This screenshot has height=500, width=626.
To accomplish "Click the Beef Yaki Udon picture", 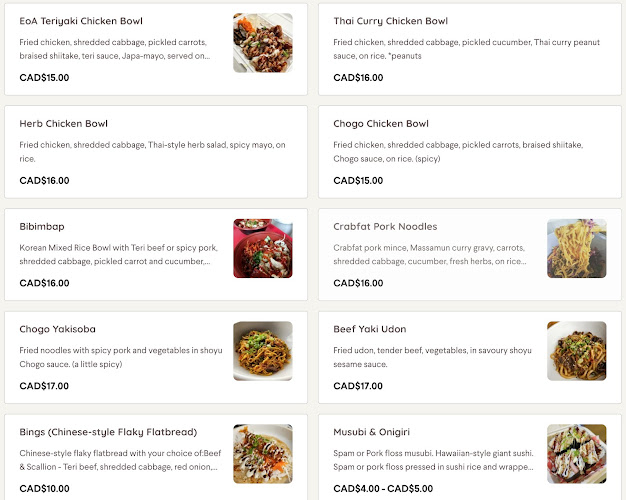I will coord(576,351).
